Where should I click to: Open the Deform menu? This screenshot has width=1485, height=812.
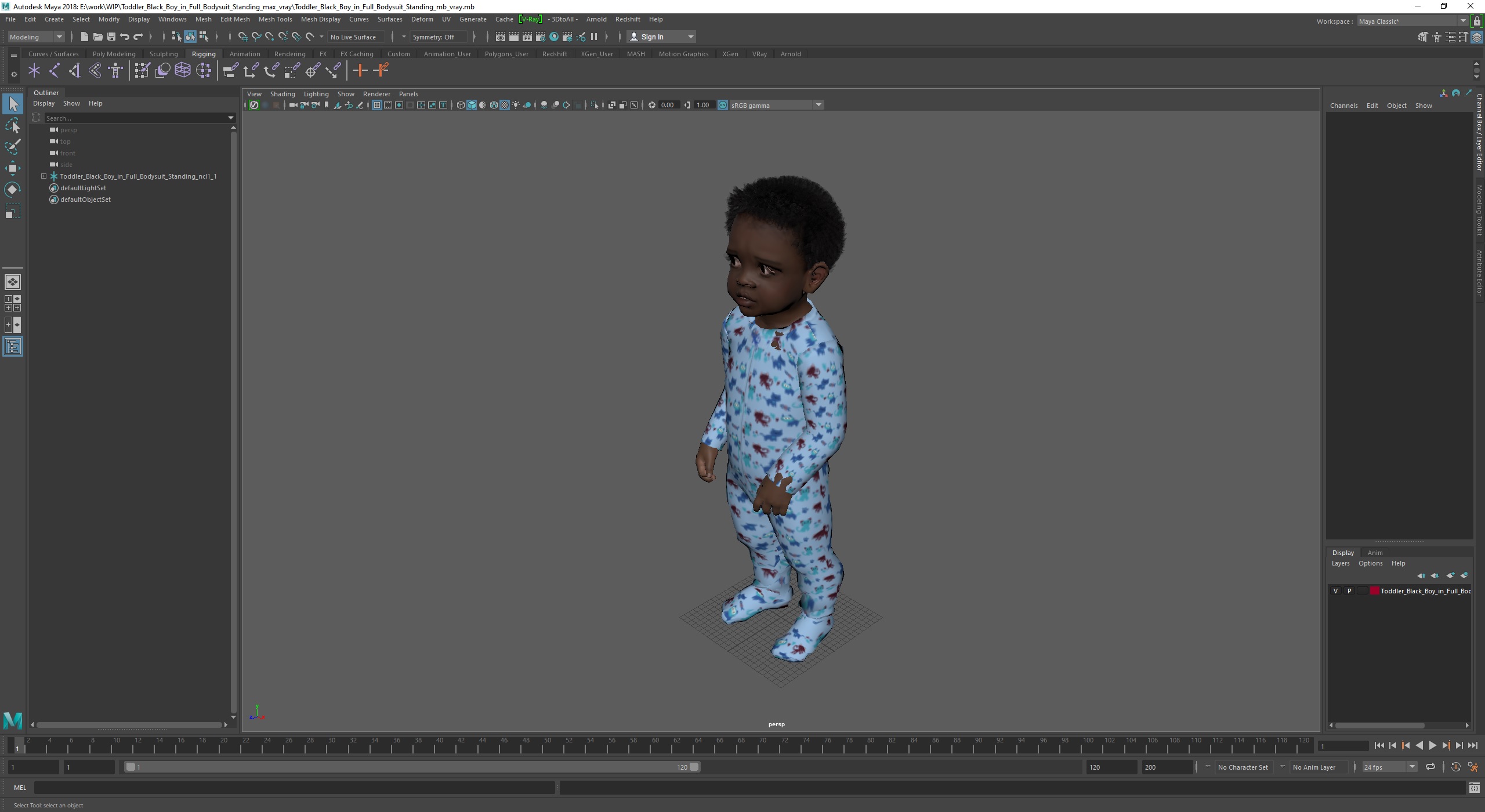coord(422,19)
